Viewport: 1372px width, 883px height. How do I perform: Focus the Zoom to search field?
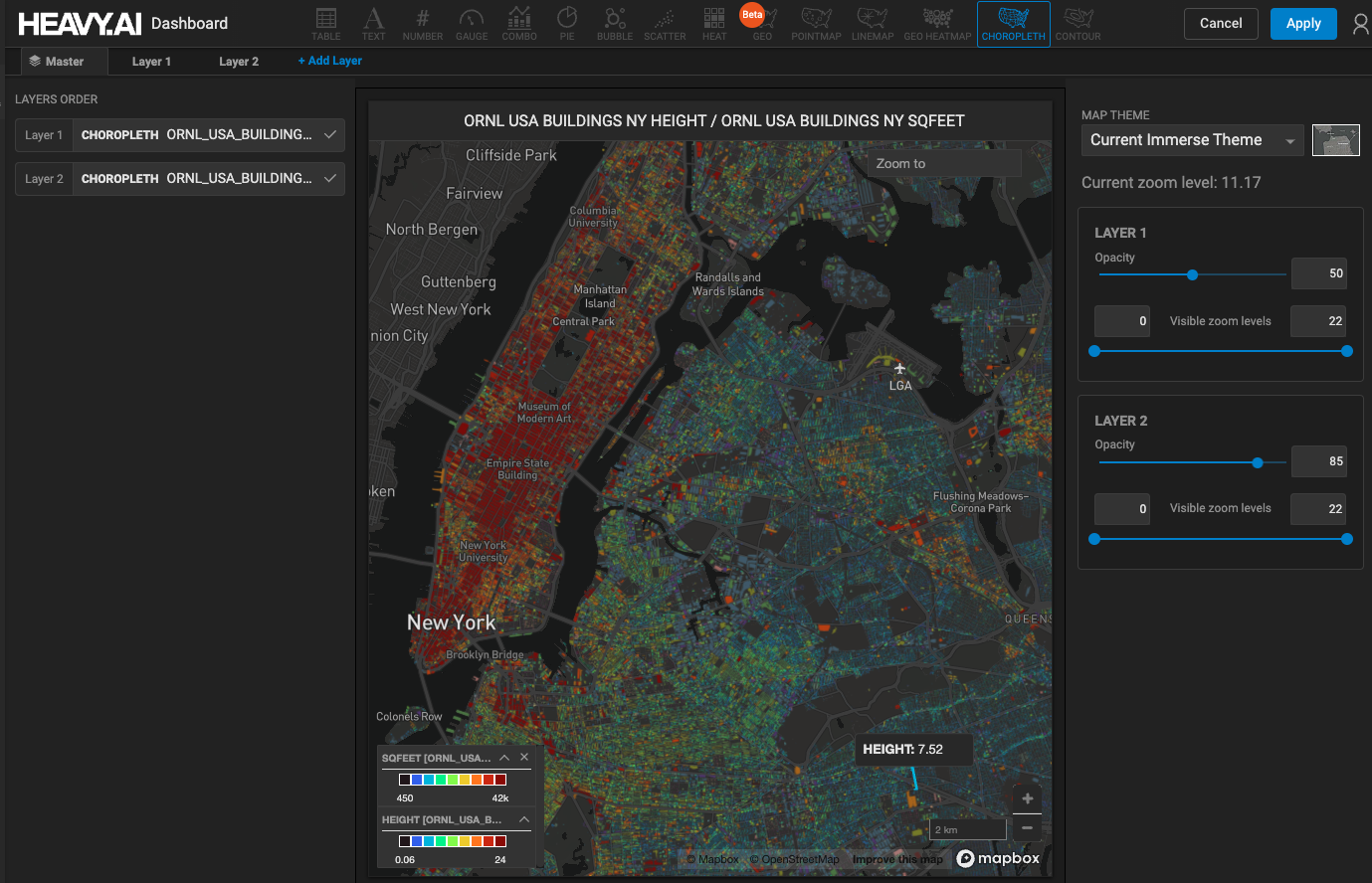(x=945, y=164)
